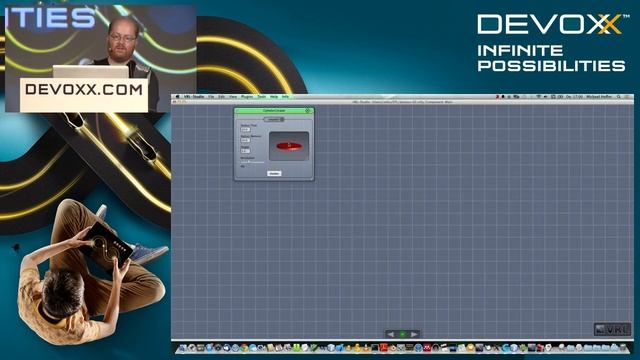Adjust the resolution slider in the component
Image resolution: width=640 pixels, height=360 pixels.
coord(252,162)
